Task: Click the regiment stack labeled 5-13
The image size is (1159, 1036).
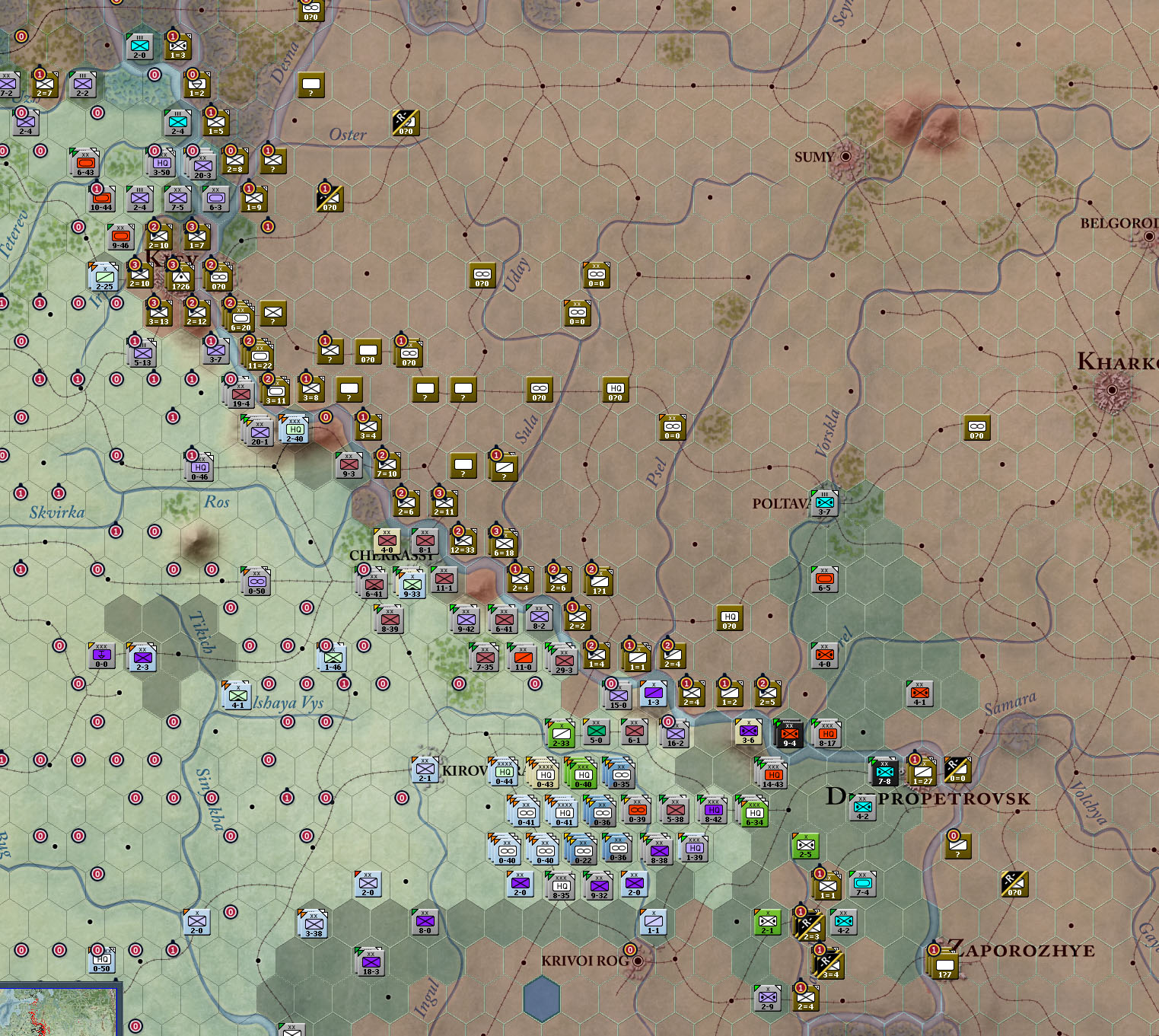Action: coord(142,353)
